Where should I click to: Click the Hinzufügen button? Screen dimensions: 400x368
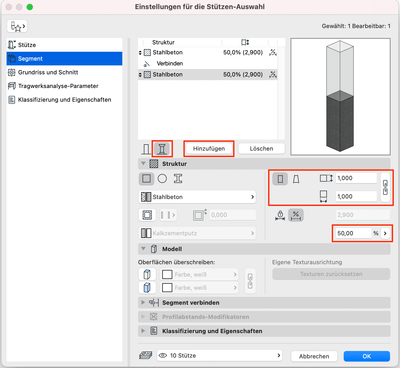pos(209,149)
